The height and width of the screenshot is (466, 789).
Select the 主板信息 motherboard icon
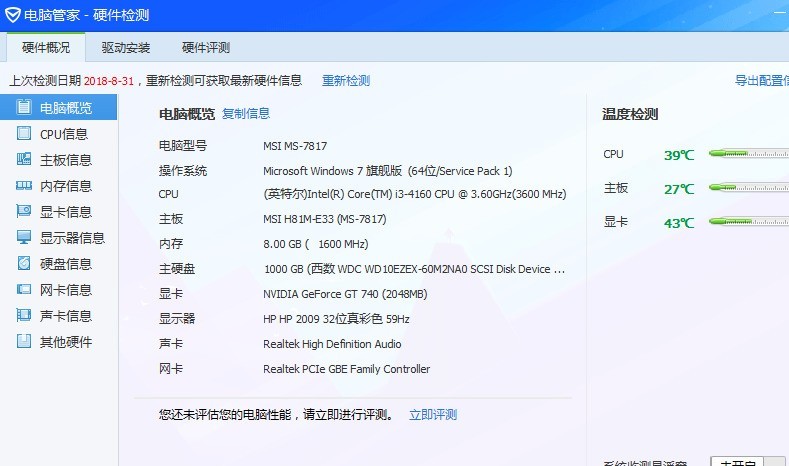[x=24, y=160]
